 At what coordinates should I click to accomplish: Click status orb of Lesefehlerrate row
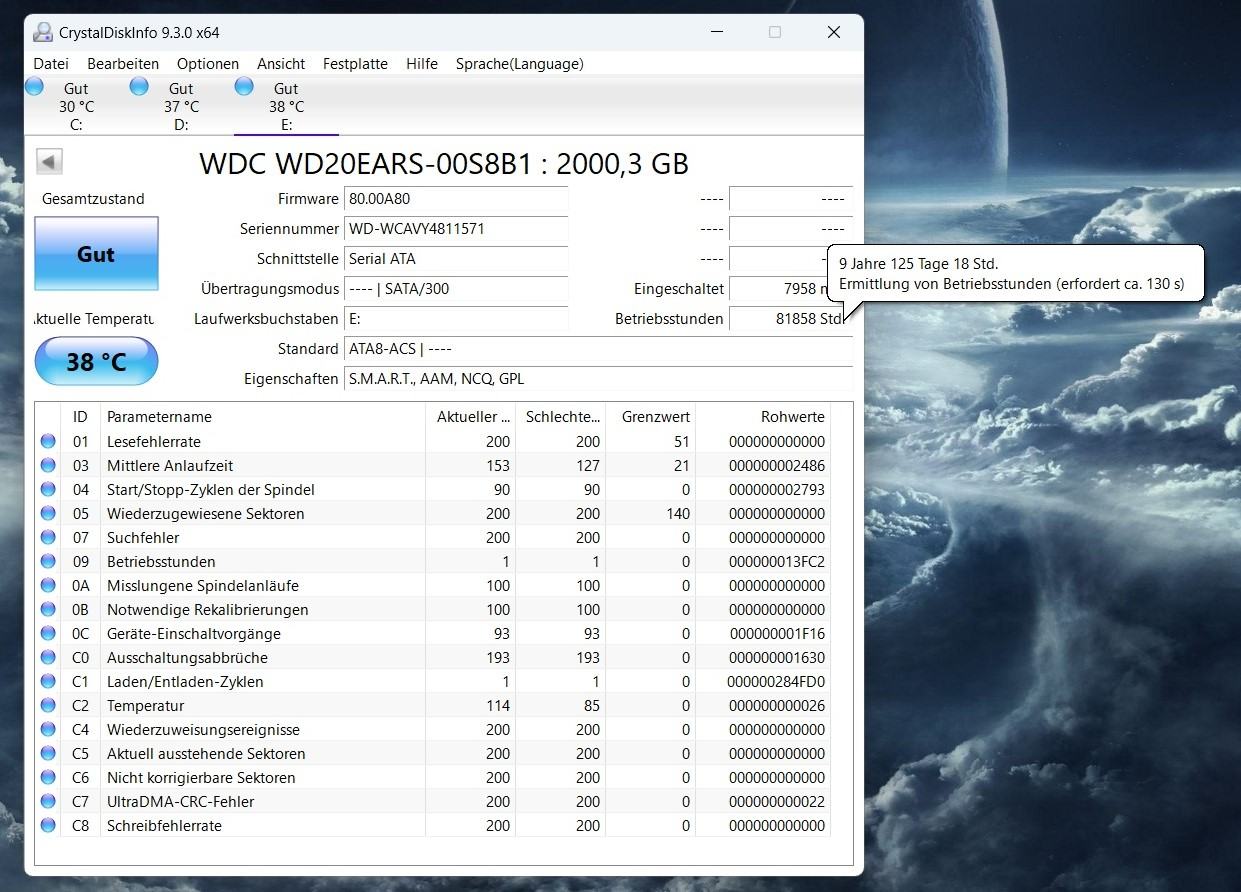[x=48, y=442]
